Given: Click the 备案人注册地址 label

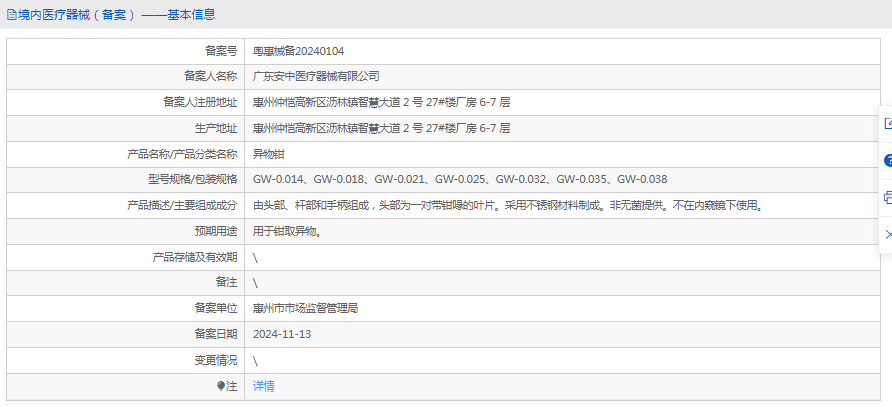Looking at the screenshot, I should point(200,102).
